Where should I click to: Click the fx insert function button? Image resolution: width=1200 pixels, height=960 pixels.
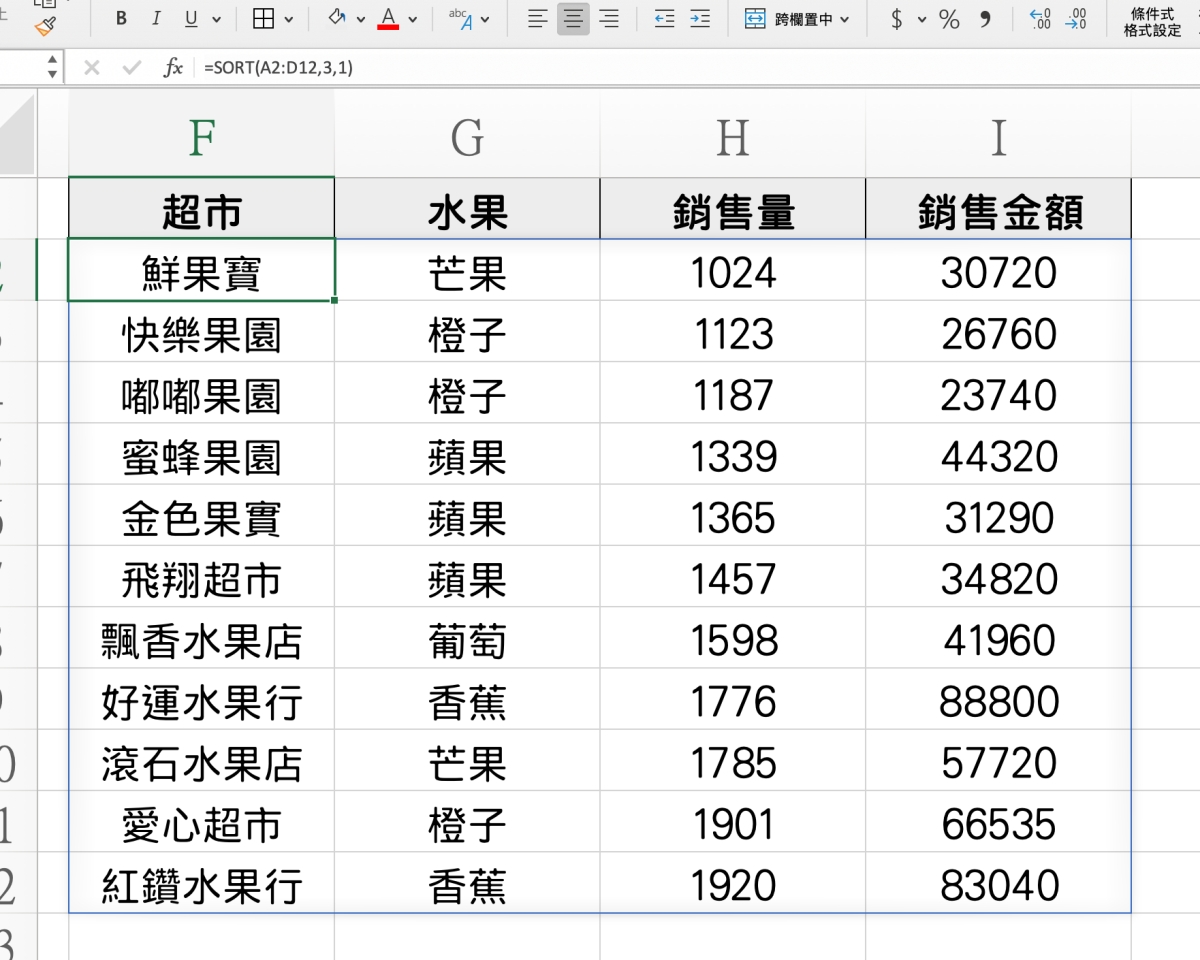point(174,68)
